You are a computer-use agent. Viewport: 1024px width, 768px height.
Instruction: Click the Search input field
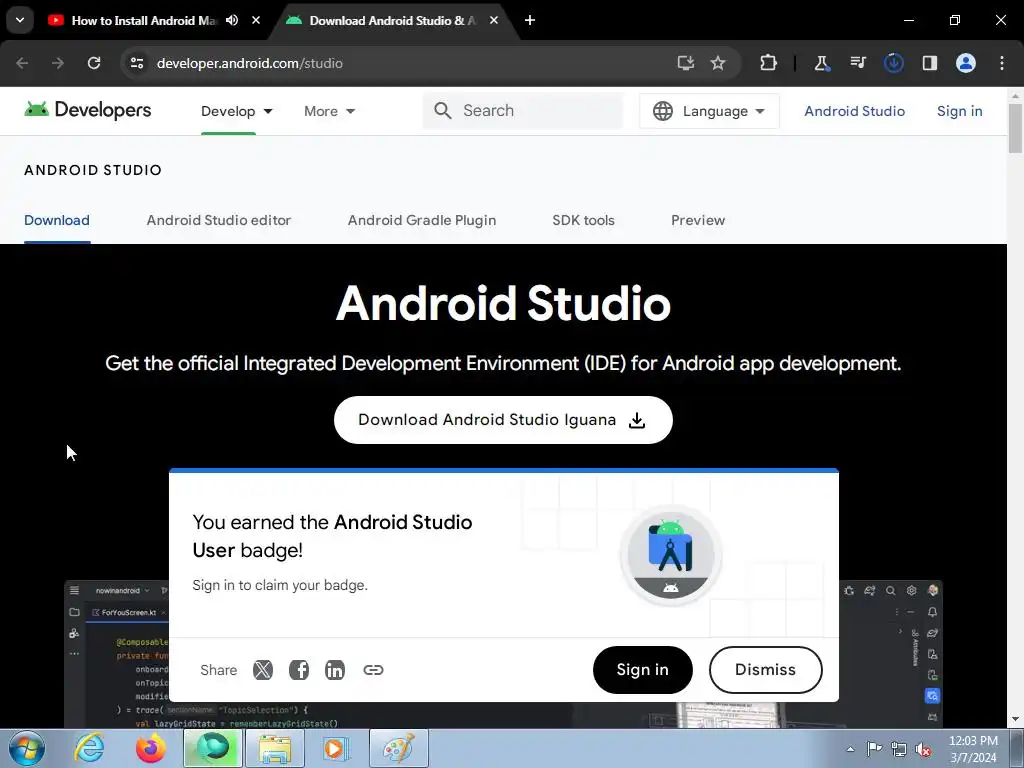coord(523,110)
